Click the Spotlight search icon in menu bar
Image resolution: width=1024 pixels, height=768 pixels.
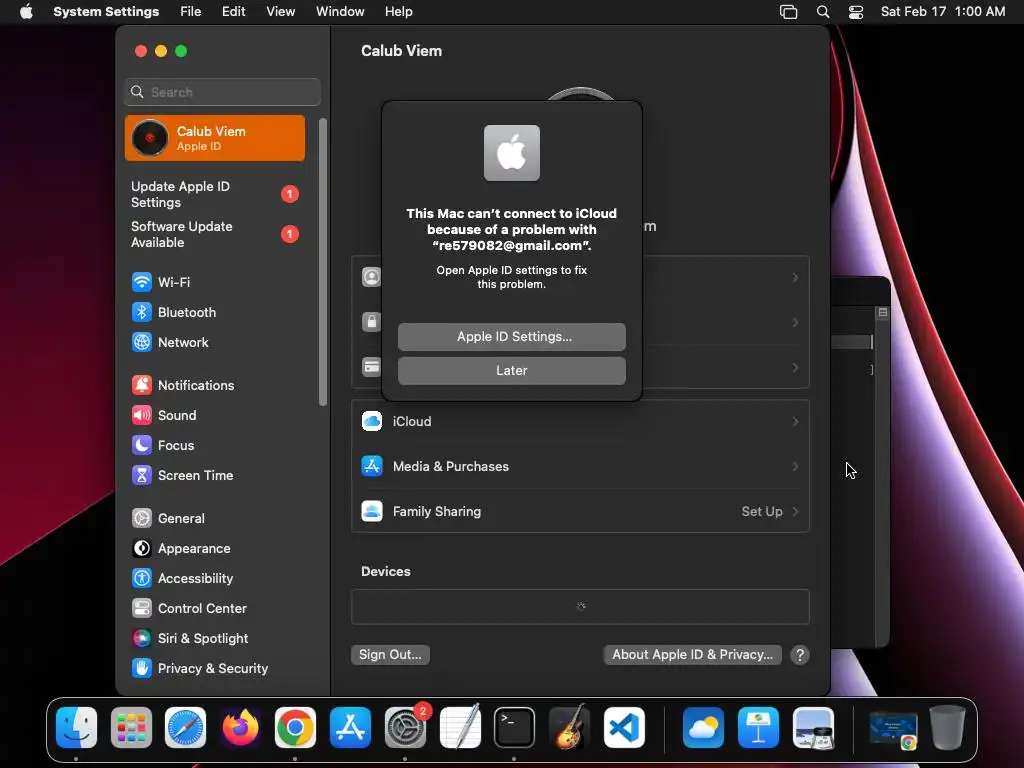click(823, 12)
